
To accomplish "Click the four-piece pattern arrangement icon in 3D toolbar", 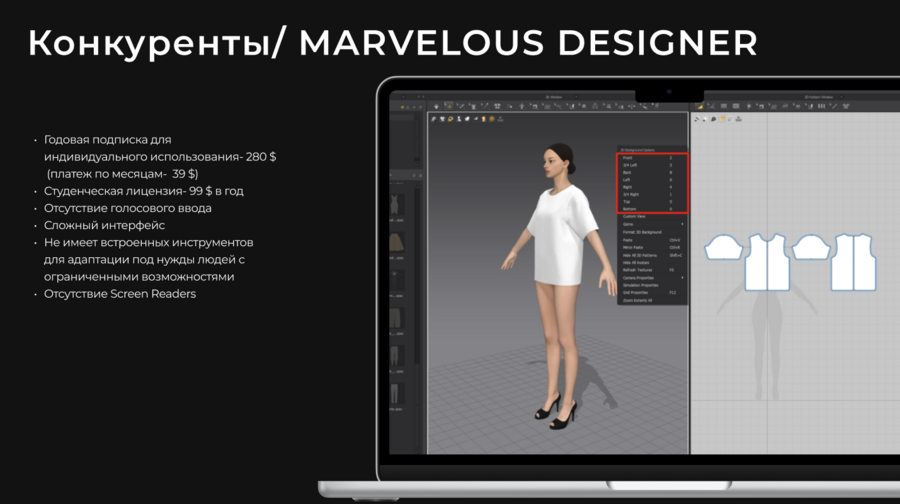I will (x=498, y=106).
